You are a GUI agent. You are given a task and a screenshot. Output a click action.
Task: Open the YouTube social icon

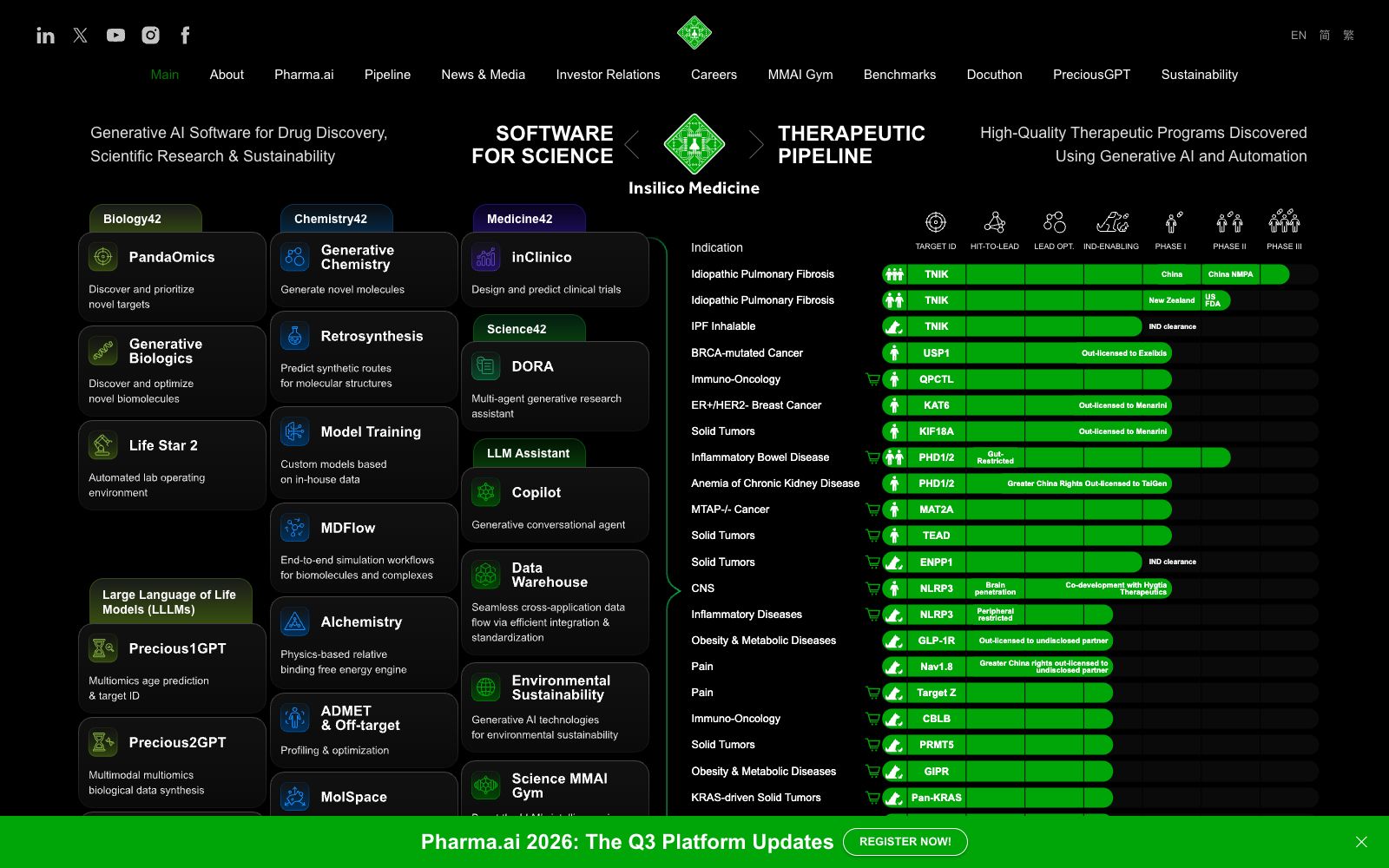pyautogui.click(x=115, y=35)
